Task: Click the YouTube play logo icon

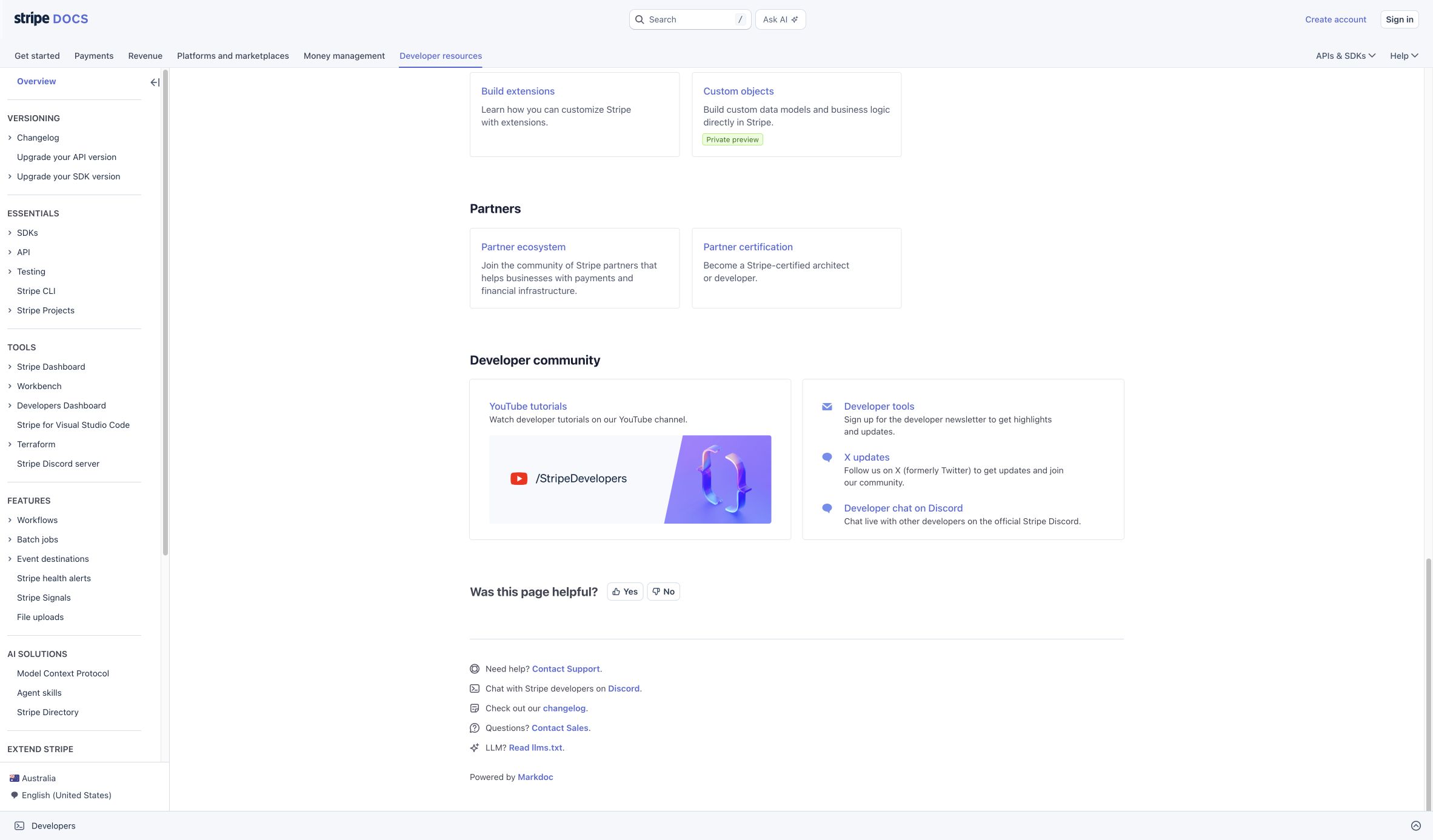Action: [519, 479]
